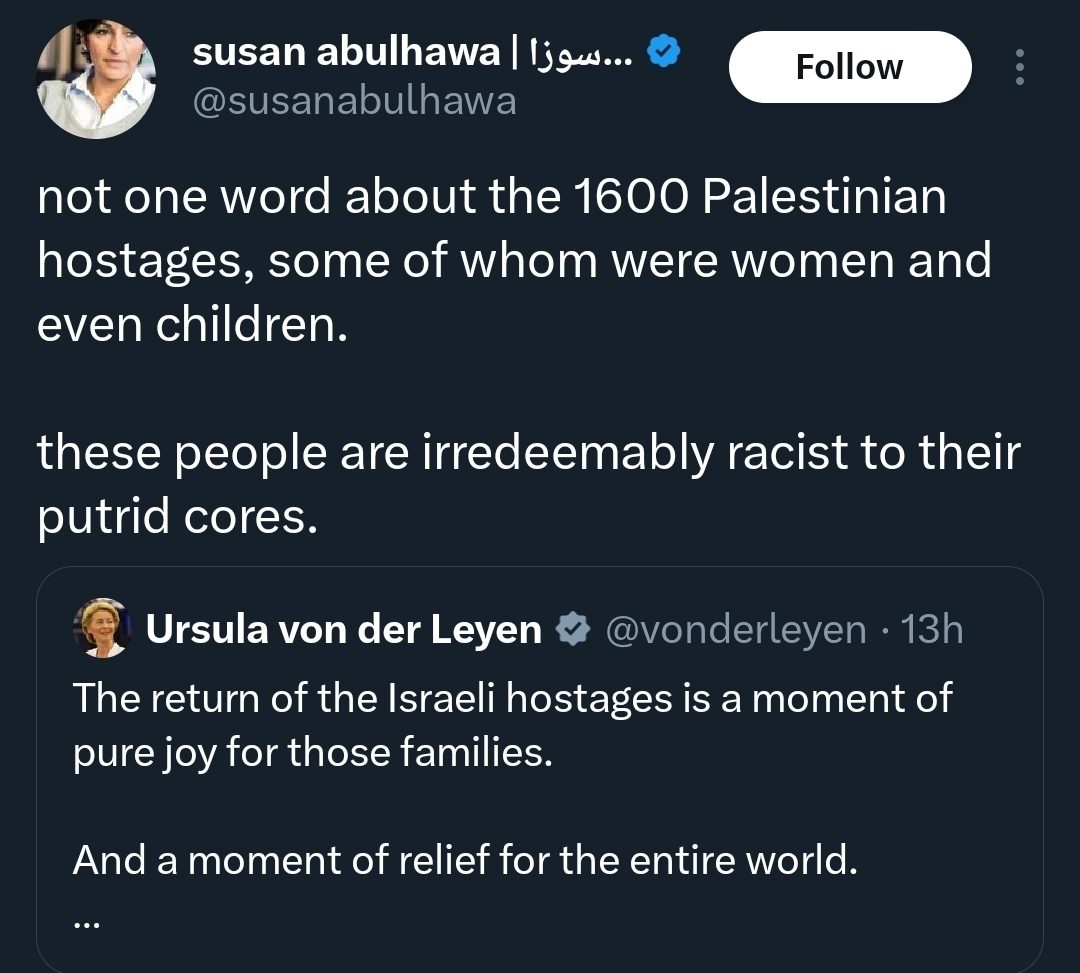
Task: Click the 13h timestamp of quoted post
Action: click(x=932, y=630)
